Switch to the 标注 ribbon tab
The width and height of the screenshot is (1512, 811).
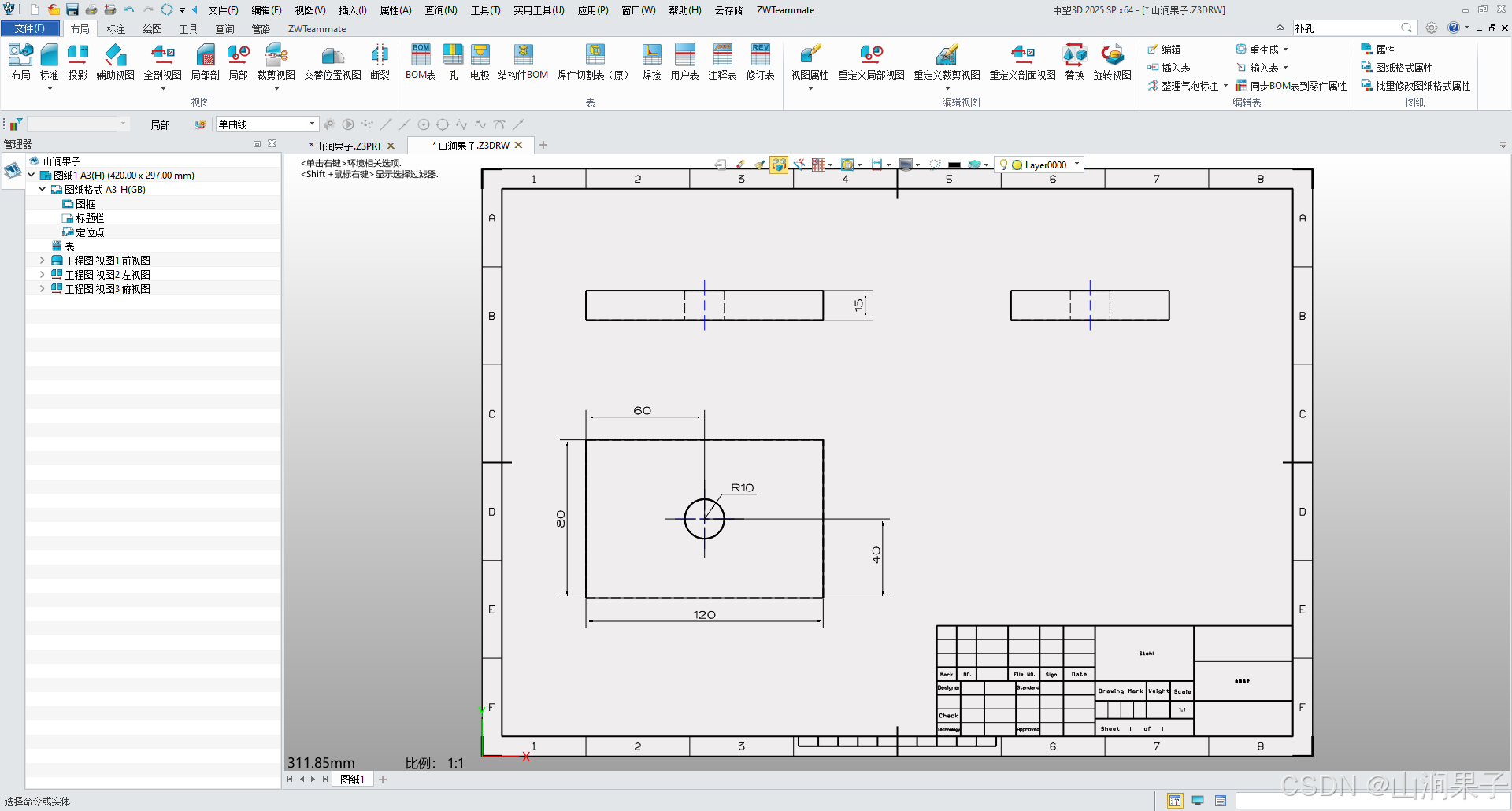click(x=116, y=29)
